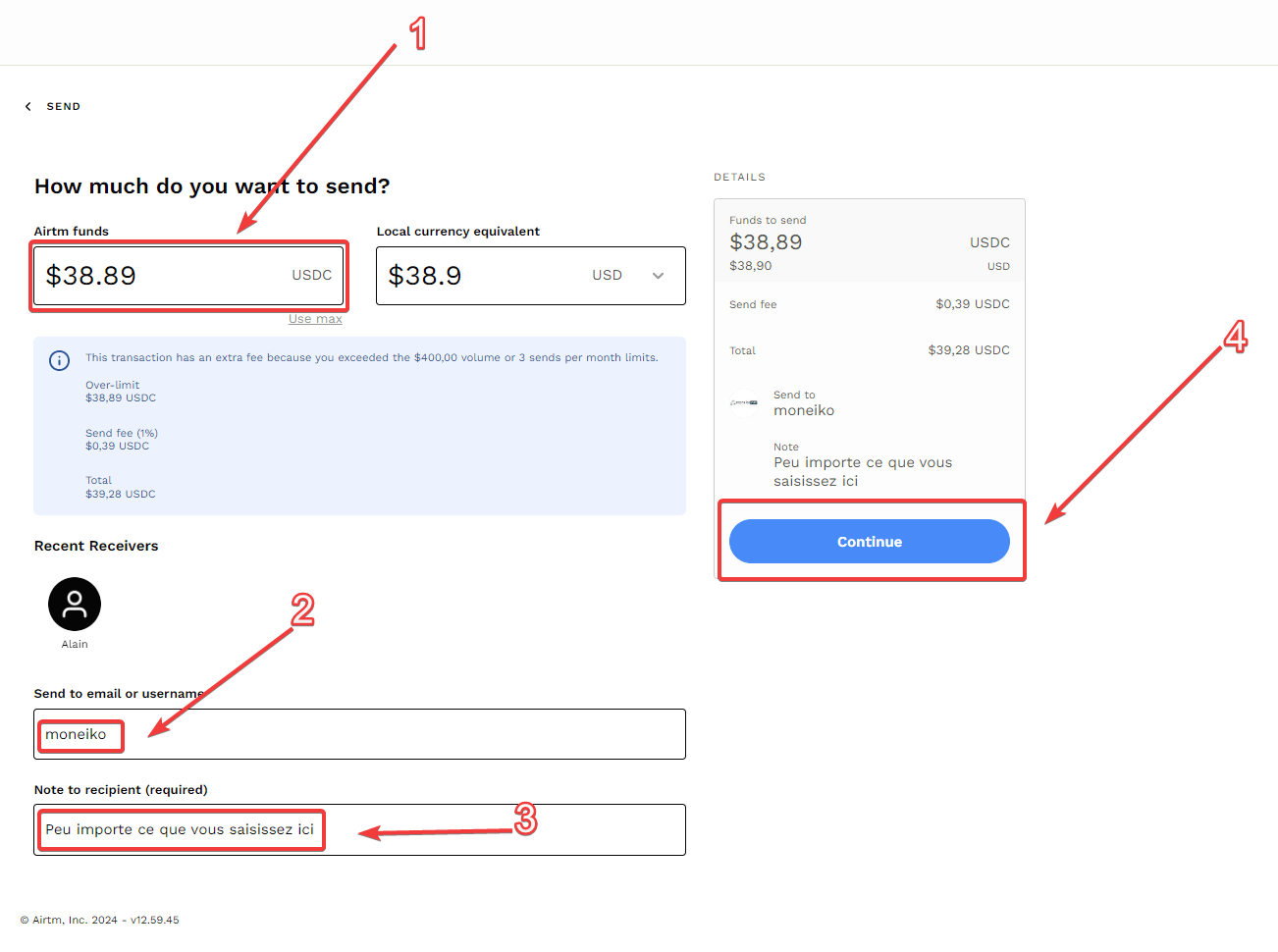Image resolution: width=1278 pixels, height=952 pixels.
Task: Select Alain's black avatar icon
Action: point(75,604)
